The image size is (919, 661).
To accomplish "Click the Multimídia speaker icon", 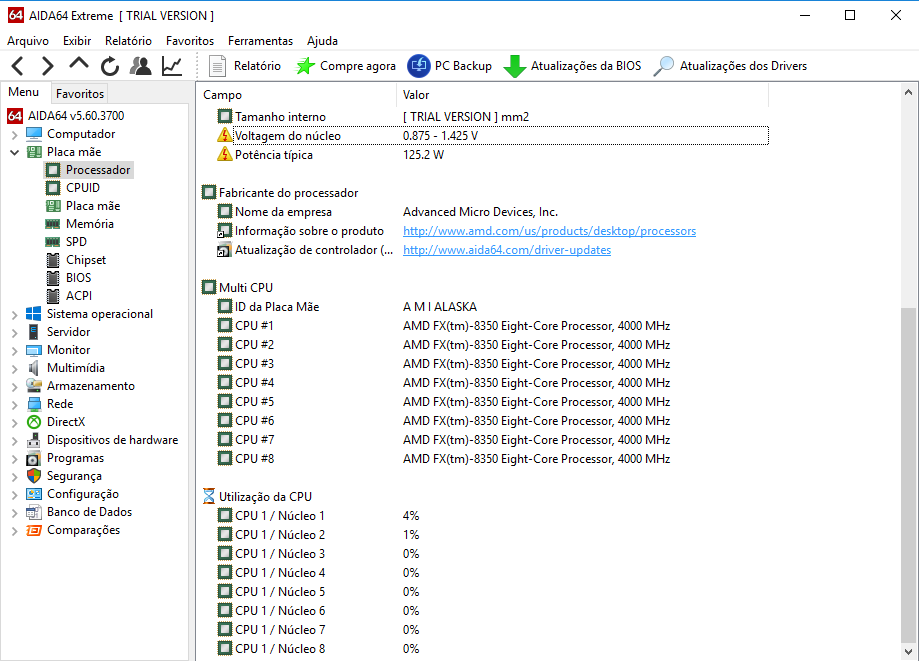I will click(34, 368).
